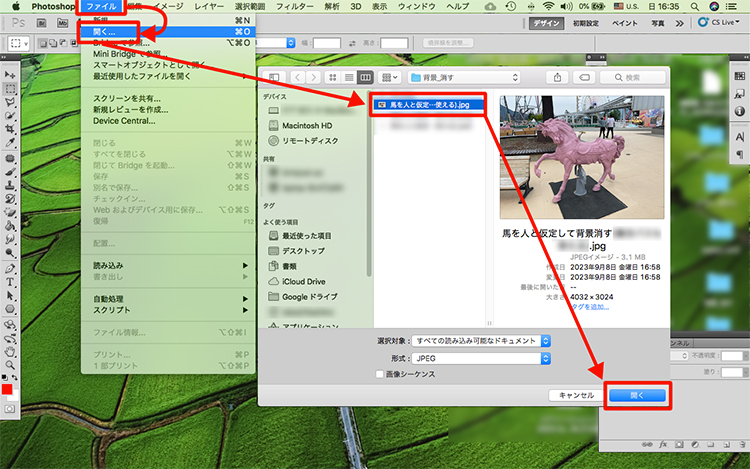750x469 pixels.
Task: Select the Dodge tool
Action: pyautogui.click(x=10, y=252)
